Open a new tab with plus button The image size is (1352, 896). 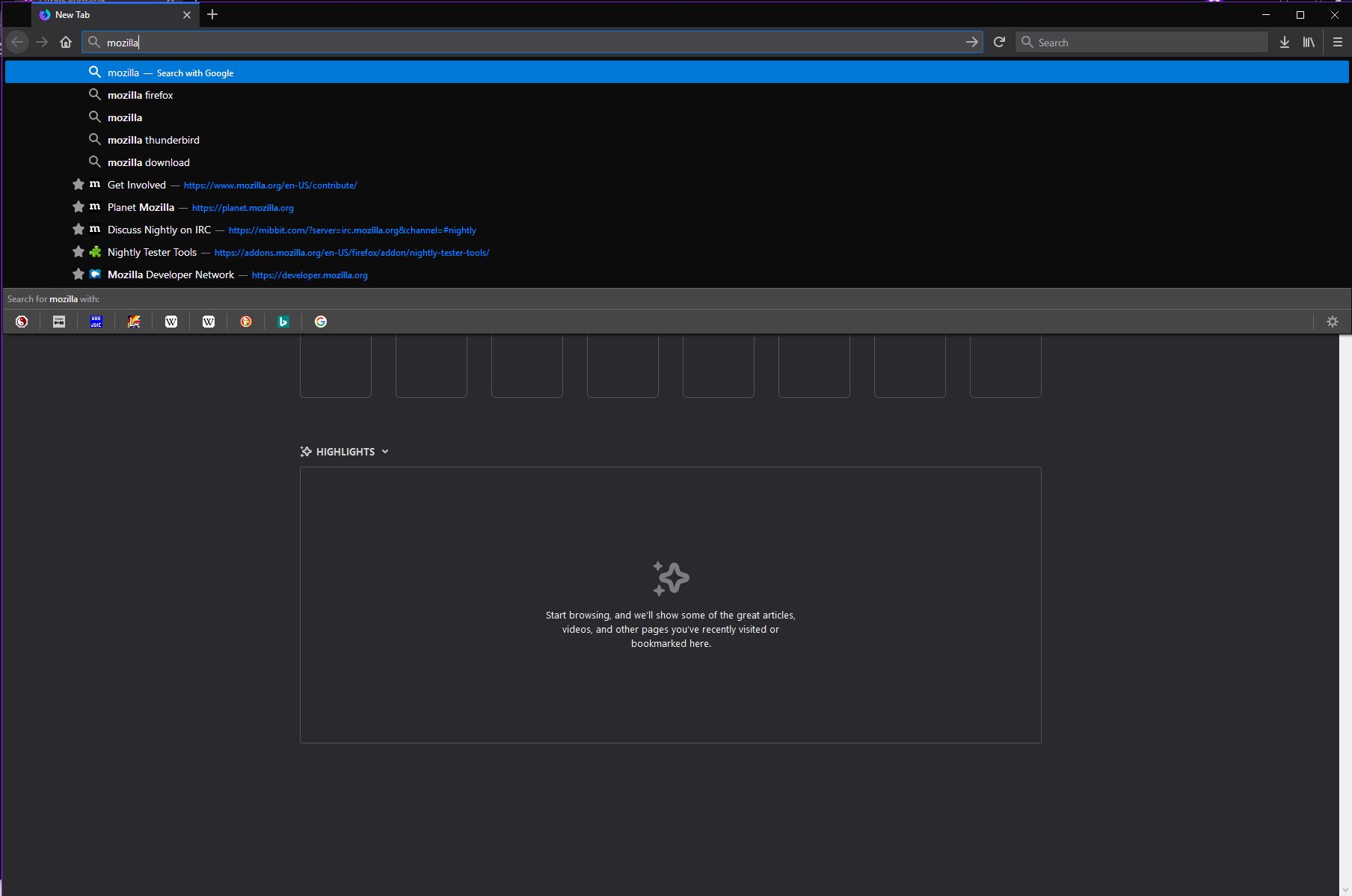(x=212, y=14)
